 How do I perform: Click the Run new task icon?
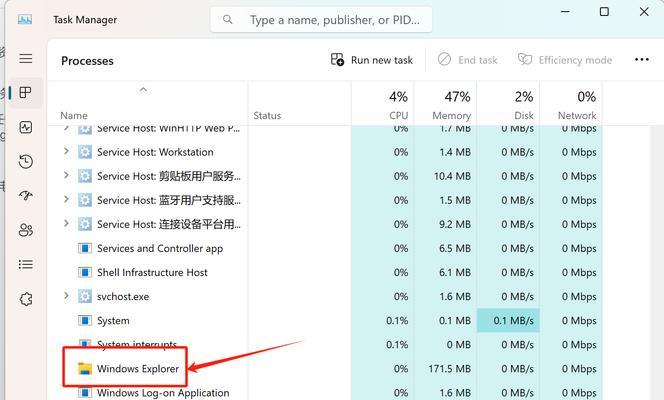[337, 59]
